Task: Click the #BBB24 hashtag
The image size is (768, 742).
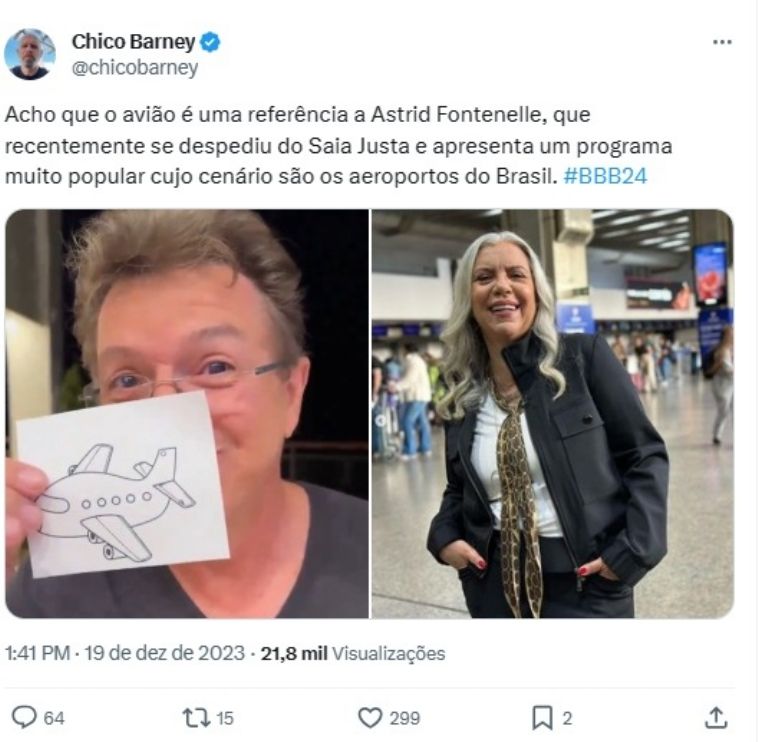Action: click(x=605, y=176)
